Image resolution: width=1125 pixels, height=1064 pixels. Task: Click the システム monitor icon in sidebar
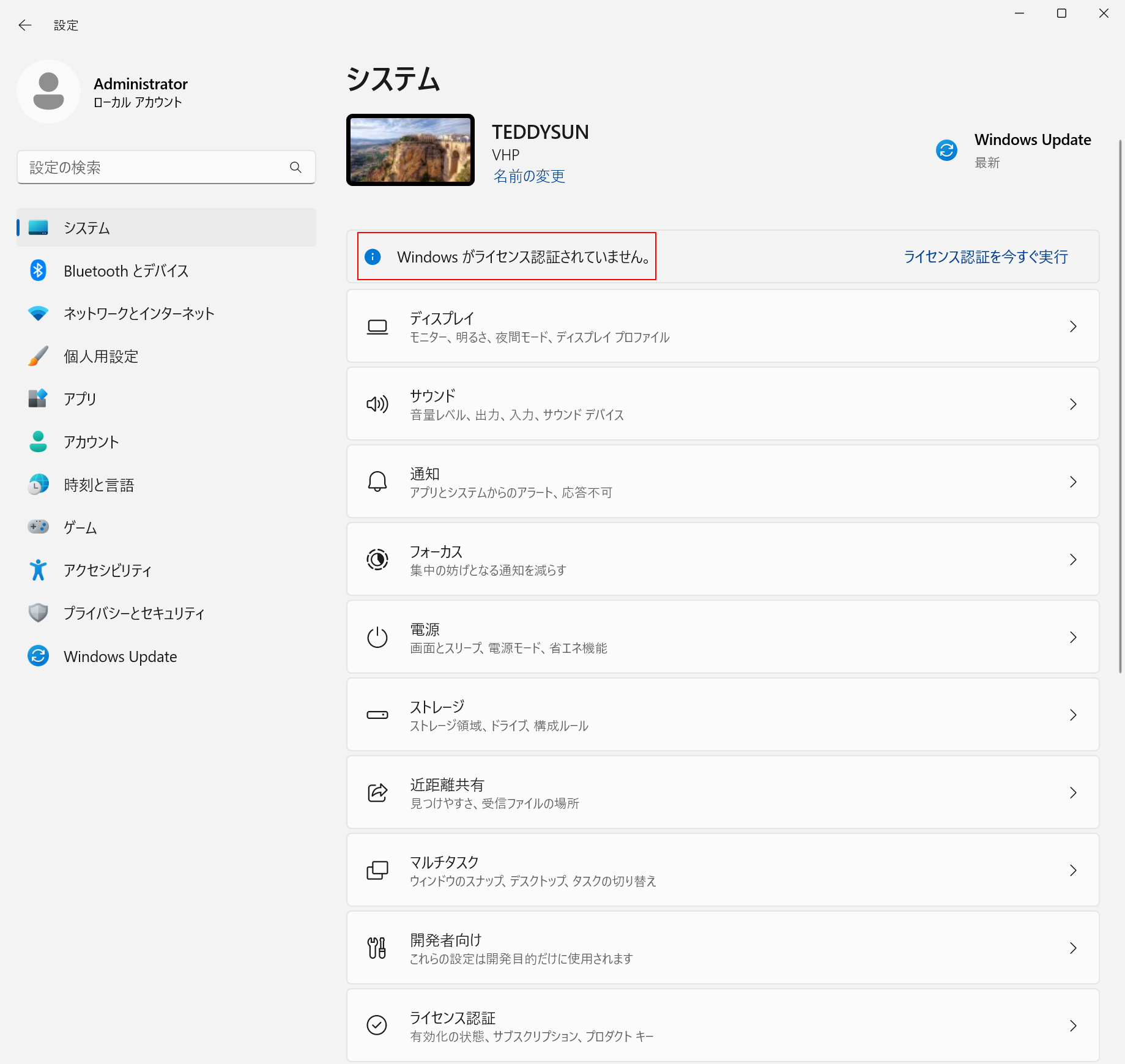[x=38, y=228]
